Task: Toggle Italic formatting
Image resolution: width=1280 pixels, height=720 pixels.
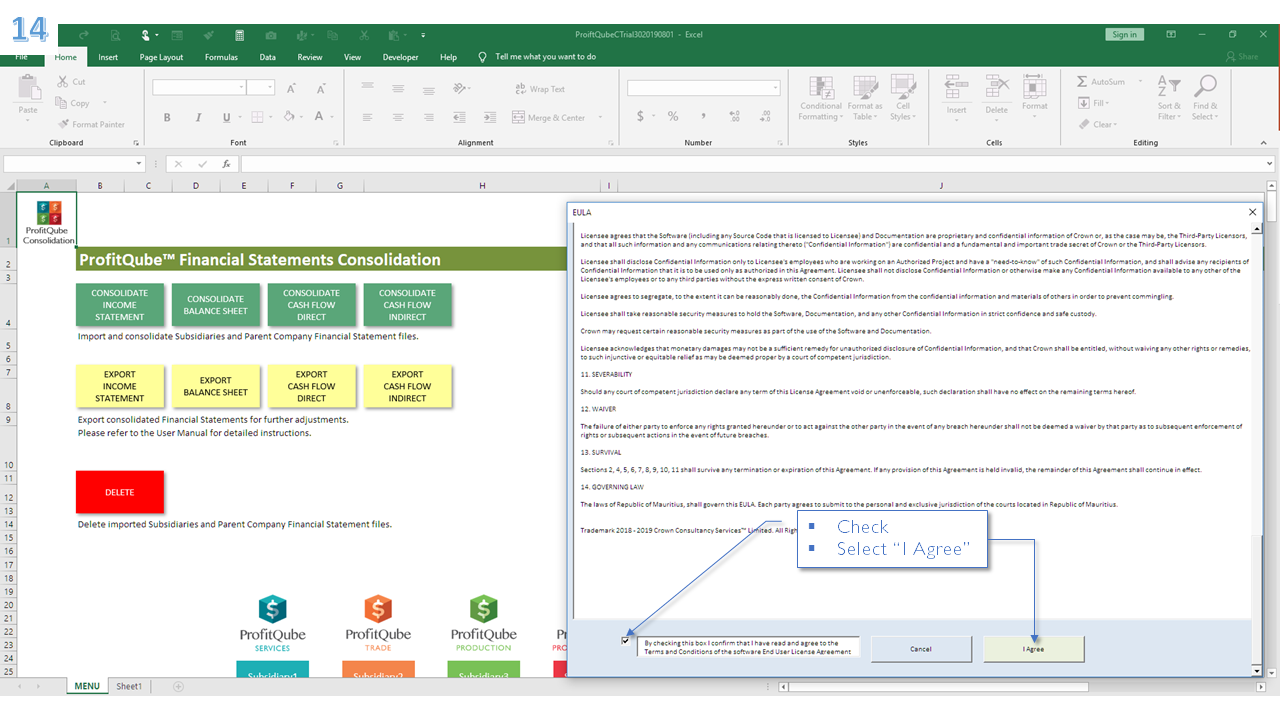Action: click(197, 117)
